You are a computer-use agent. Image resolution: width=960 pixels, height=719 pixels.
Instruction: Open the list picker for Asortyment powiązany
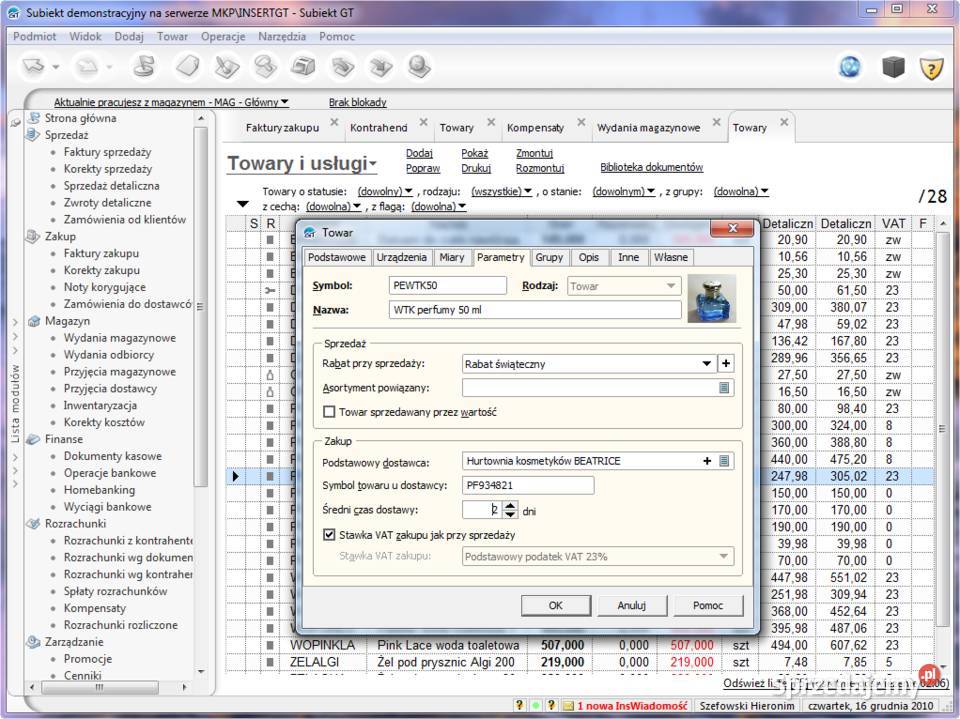[724, 388]
